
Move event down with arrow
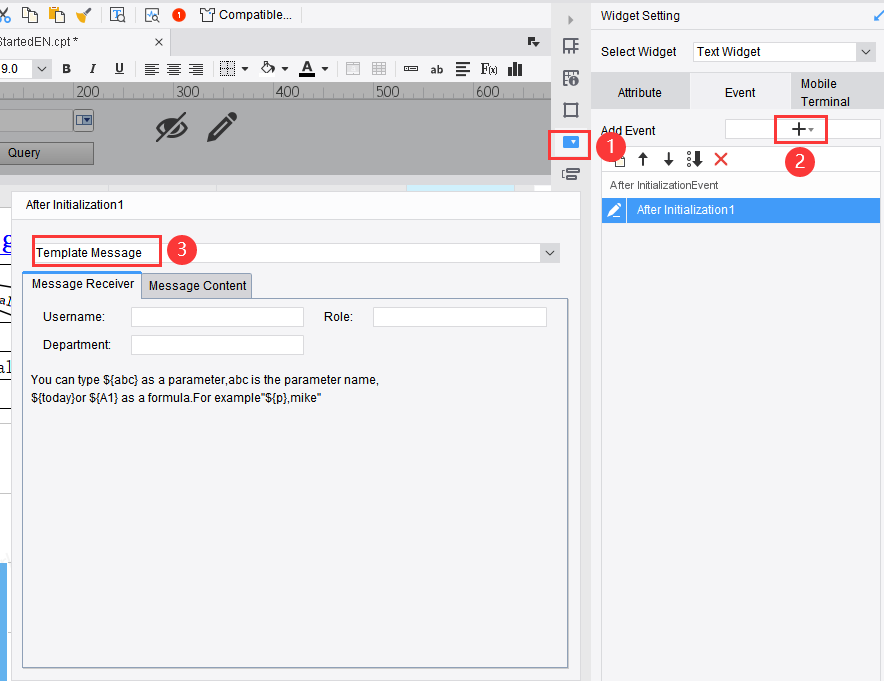[x=669, y=160]
